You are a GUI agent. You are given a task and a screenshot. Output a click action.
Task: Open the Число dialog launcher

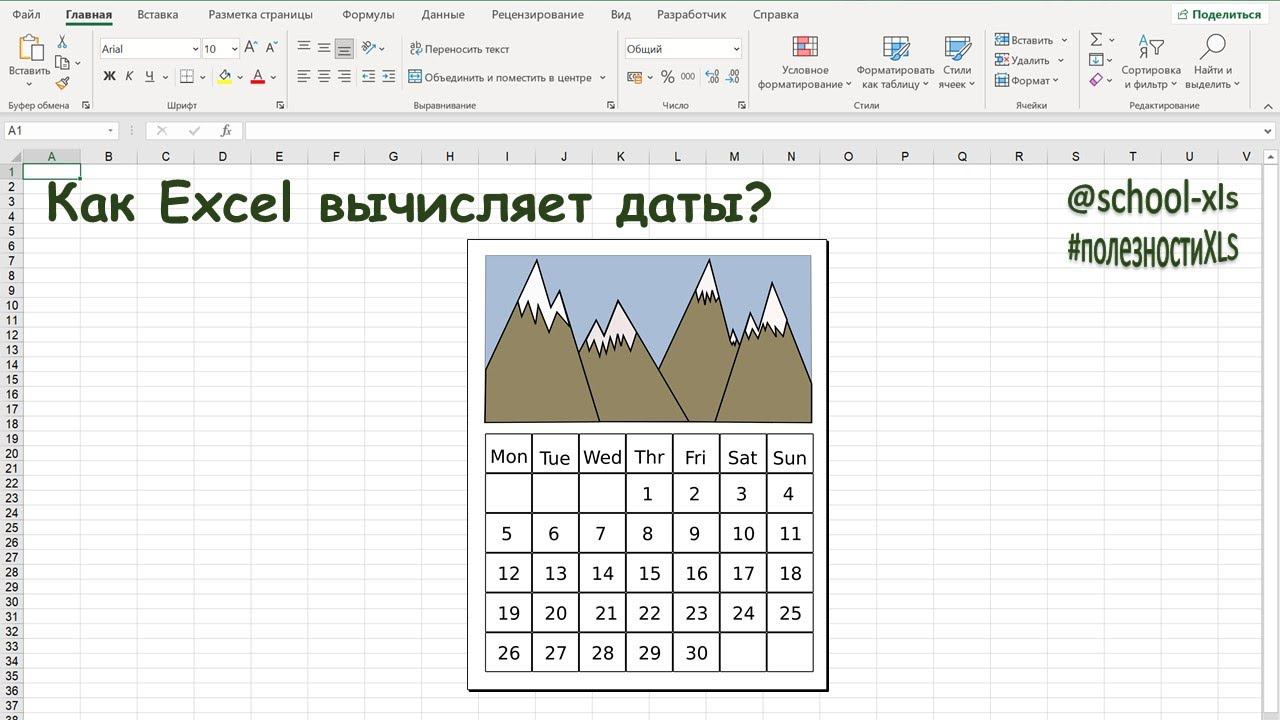741,105
